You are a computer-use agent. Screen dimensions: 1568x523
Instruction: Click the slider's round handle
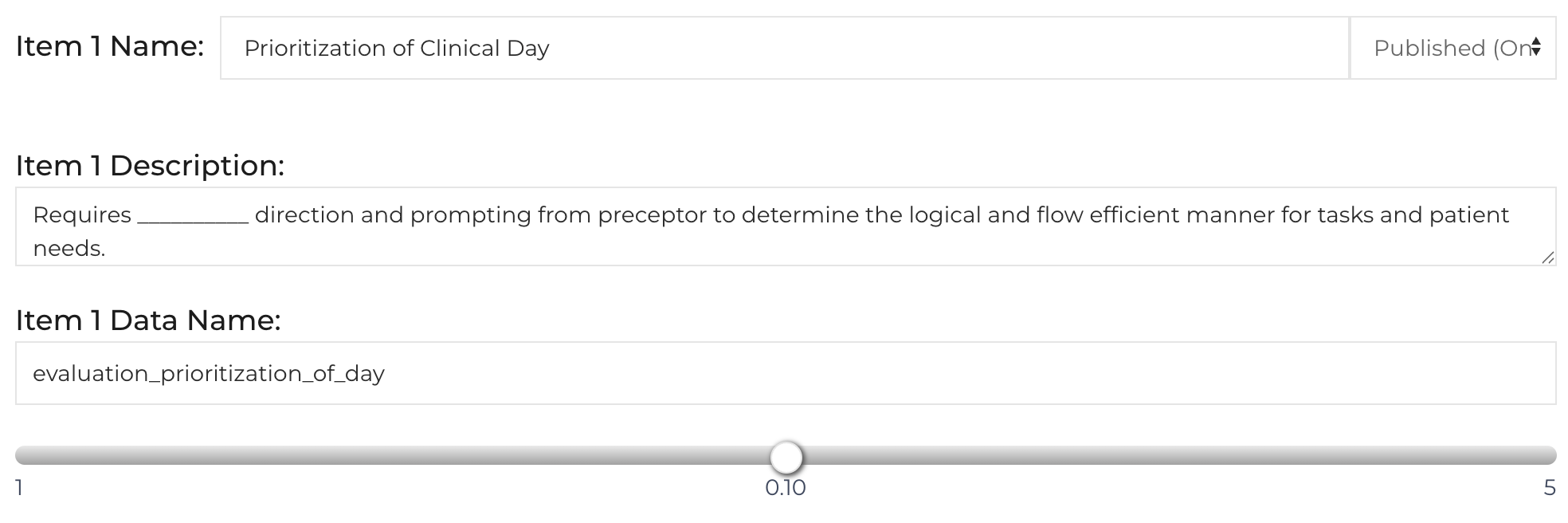pyautogui.click(x=786, y=457)
